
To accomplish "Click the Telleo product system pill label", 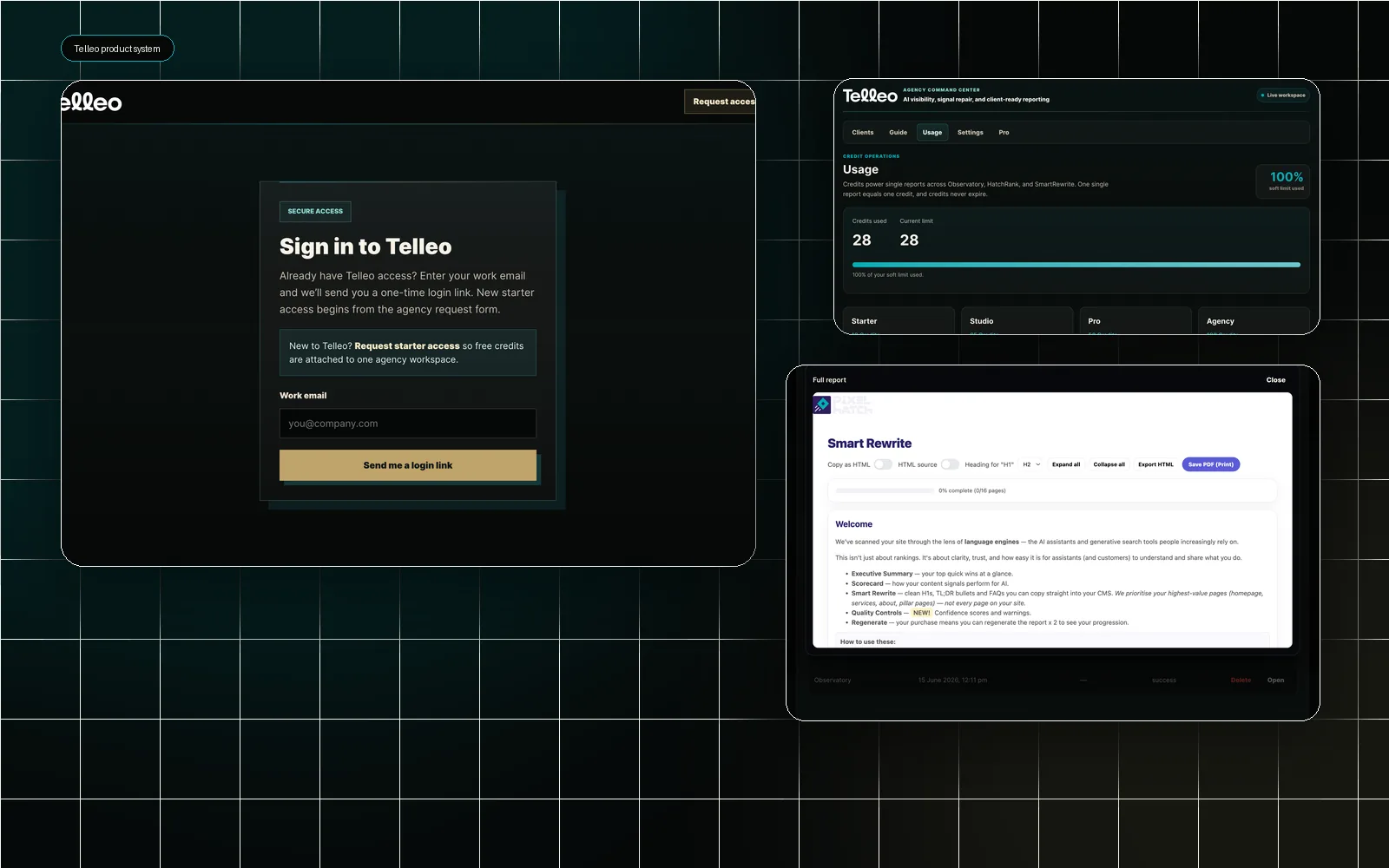I will 117,49.
